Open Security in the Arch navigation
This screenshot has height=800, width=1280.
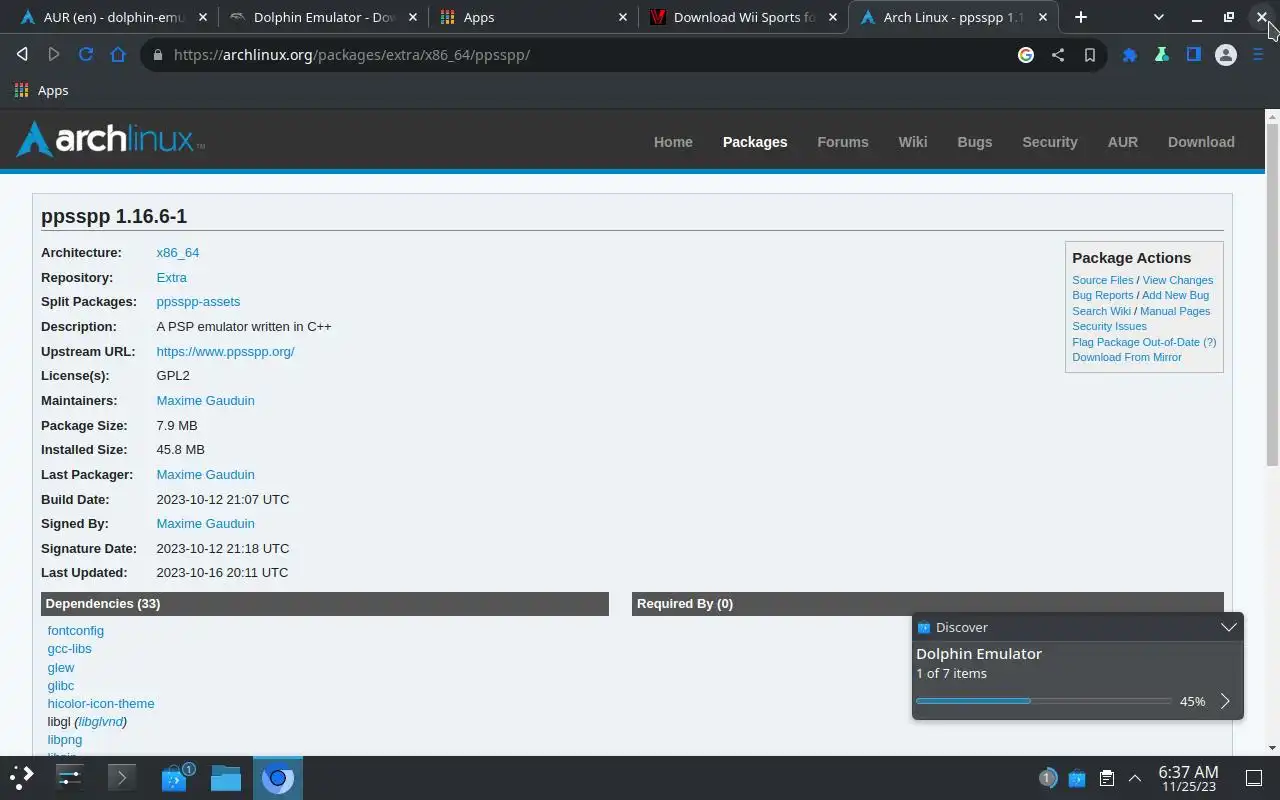pyautogui.click(x=1050, y=142)
